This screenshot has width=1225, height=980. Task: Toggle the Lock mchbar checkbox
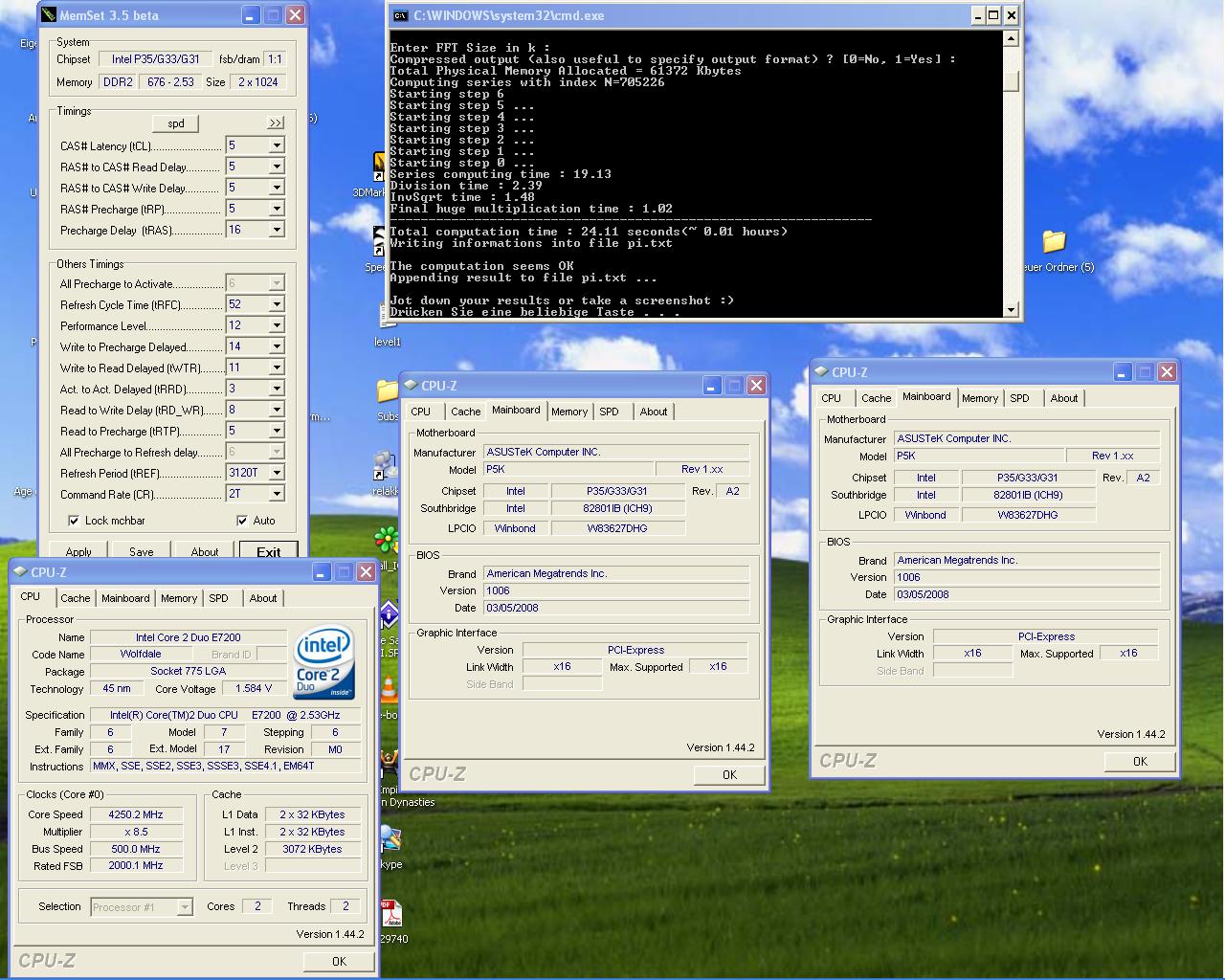coord(74,521)
